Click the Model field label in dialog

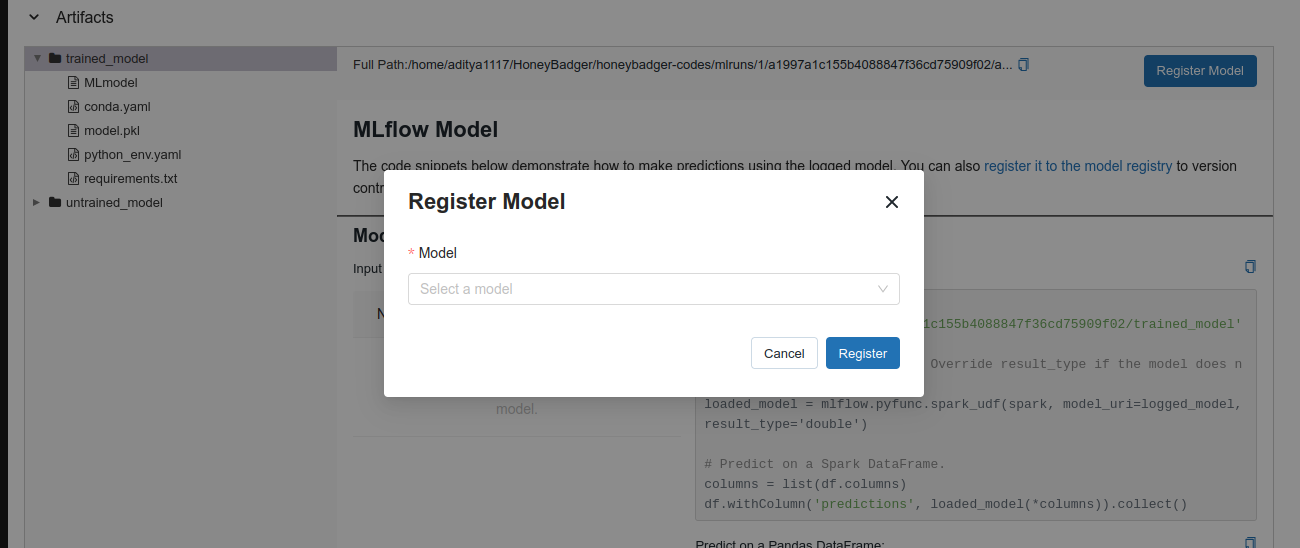tap(437, 253)
